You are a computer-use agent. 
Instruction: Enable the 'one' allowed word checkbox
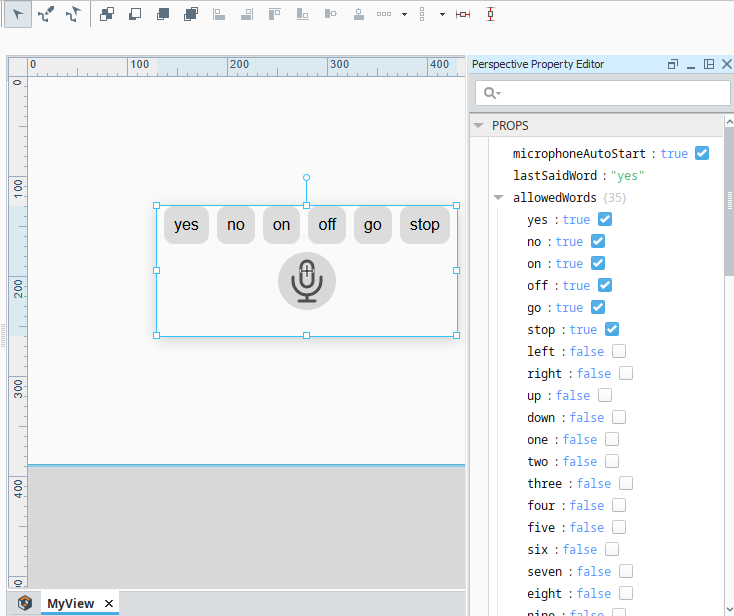[612, 439]
